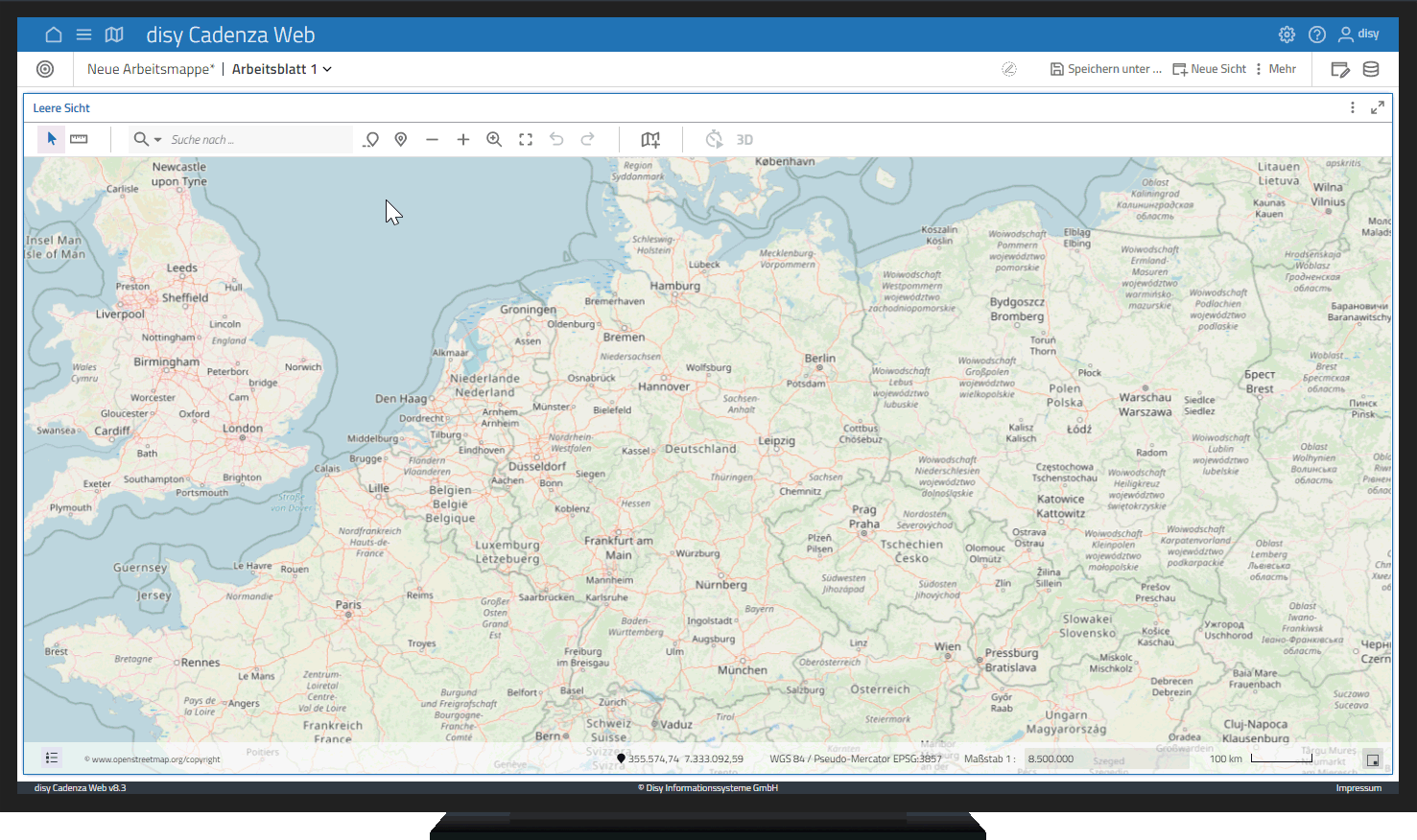Zoom out with the minus button
1417x840 pixels.
433,140
